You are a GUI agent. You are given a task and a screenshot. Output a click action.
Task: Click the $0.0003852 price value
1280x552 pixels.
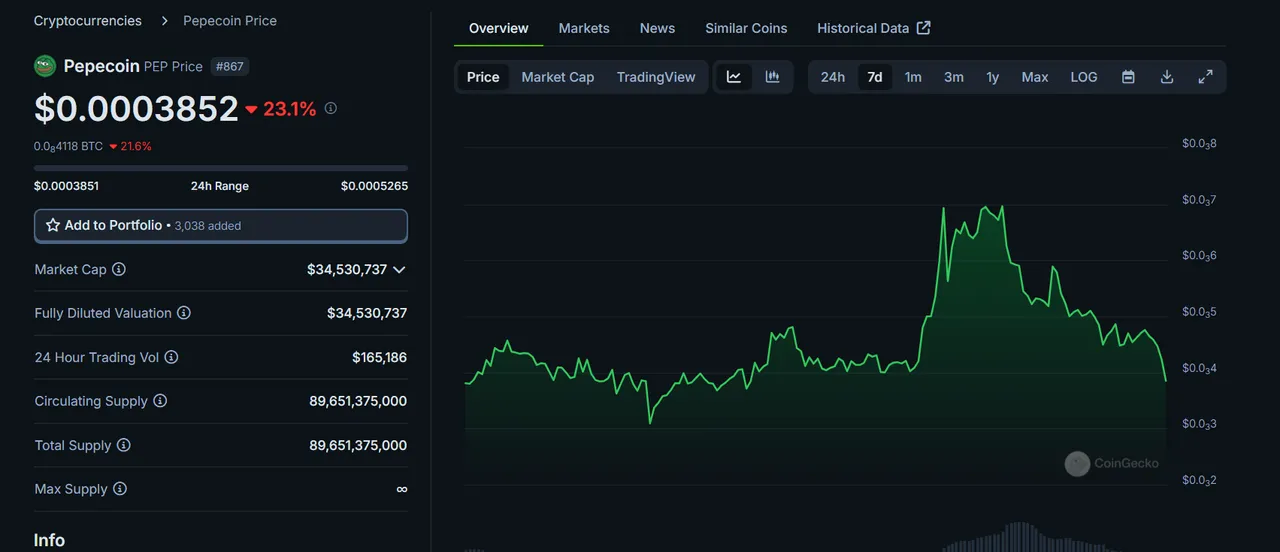[136, 108]
